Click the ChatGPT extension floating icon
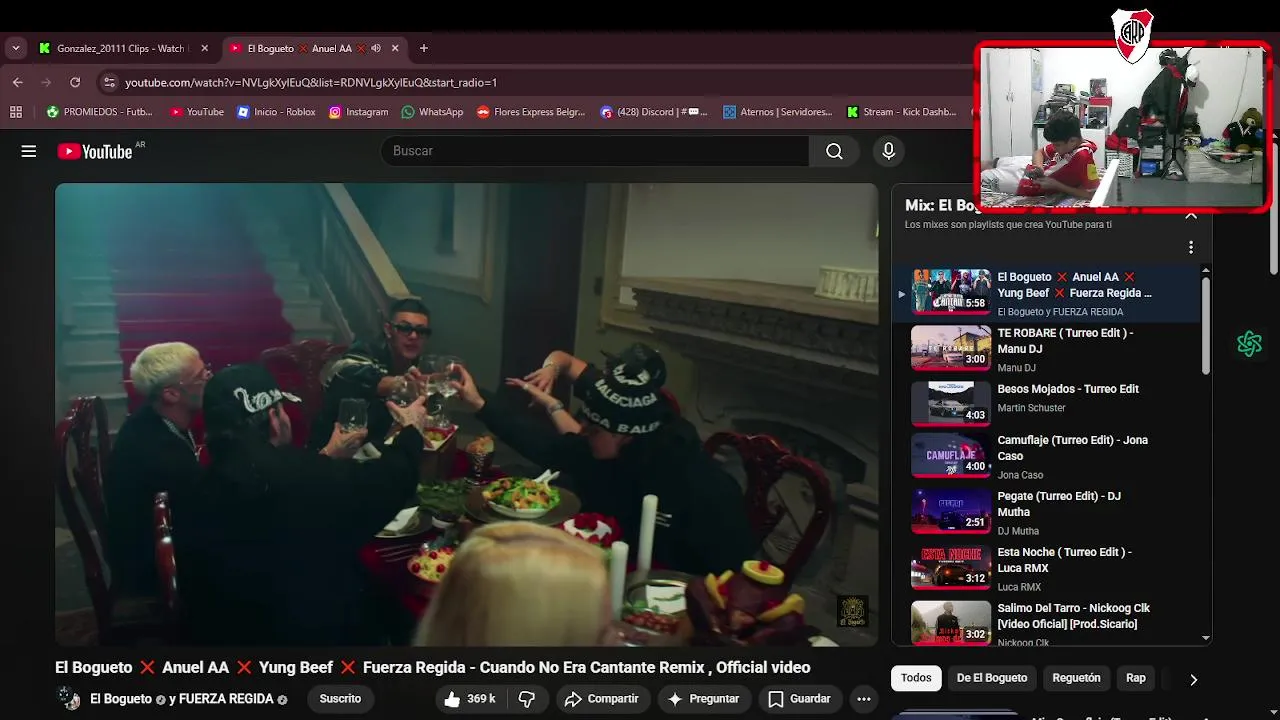This screenshot has height=720, width=1280. [x=1249, y=344]
